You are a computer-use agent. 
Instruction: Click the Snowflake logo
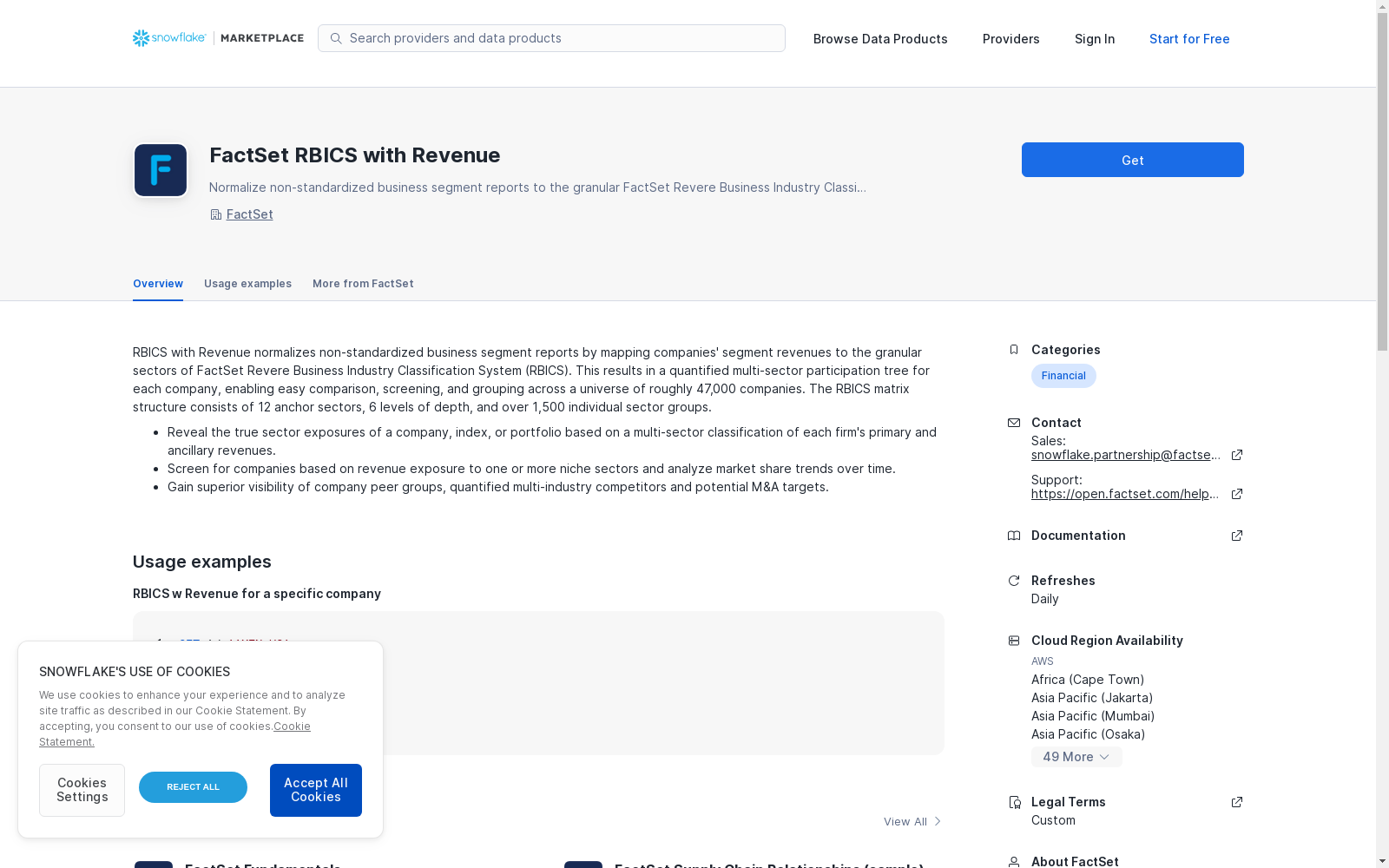[x=169, y=38]
